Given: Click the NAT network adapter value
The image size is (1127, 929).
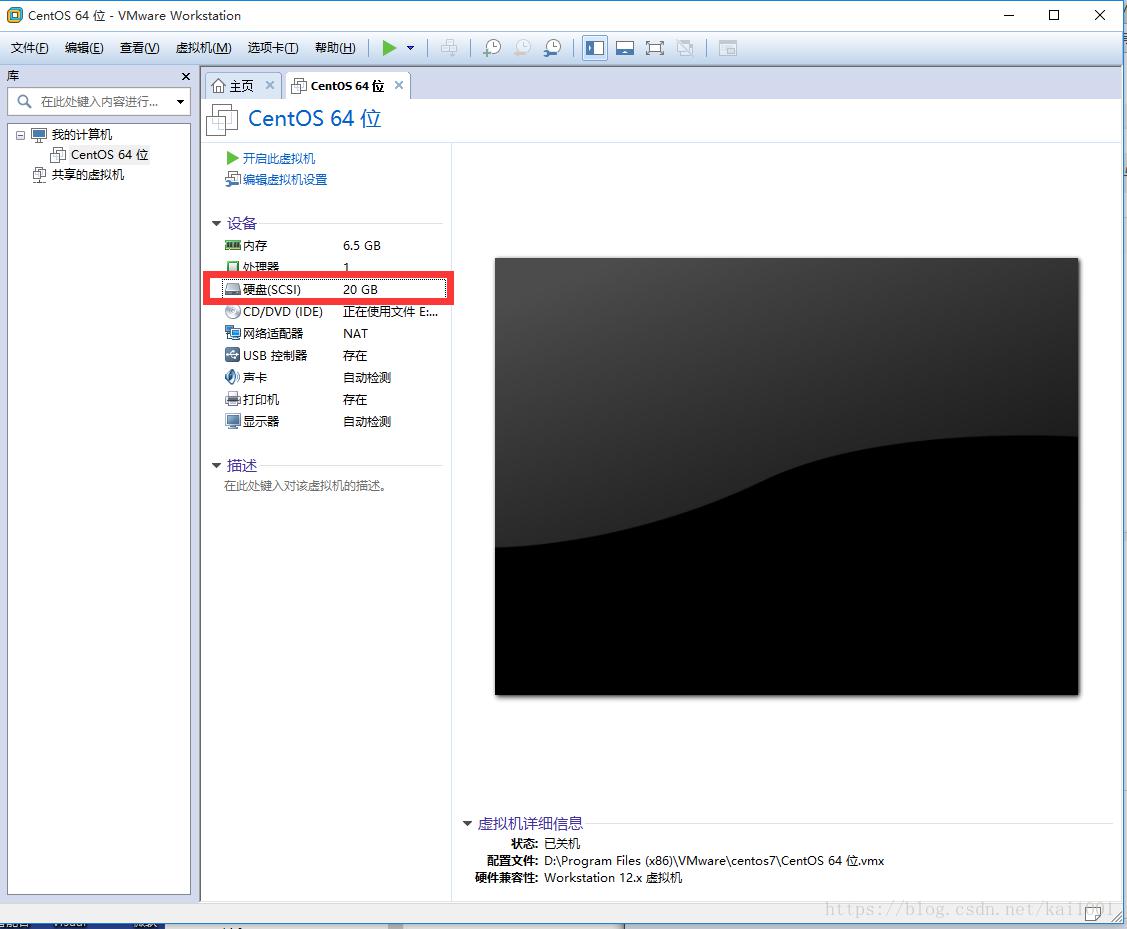Looking at the screenshot, I should (x=355, y=333).
